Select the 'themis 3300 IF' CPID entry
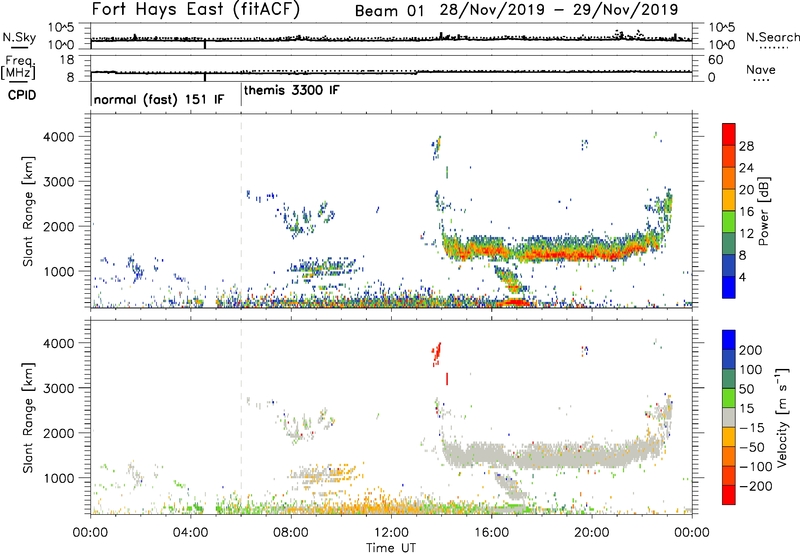800x554 pixels. 291,90
